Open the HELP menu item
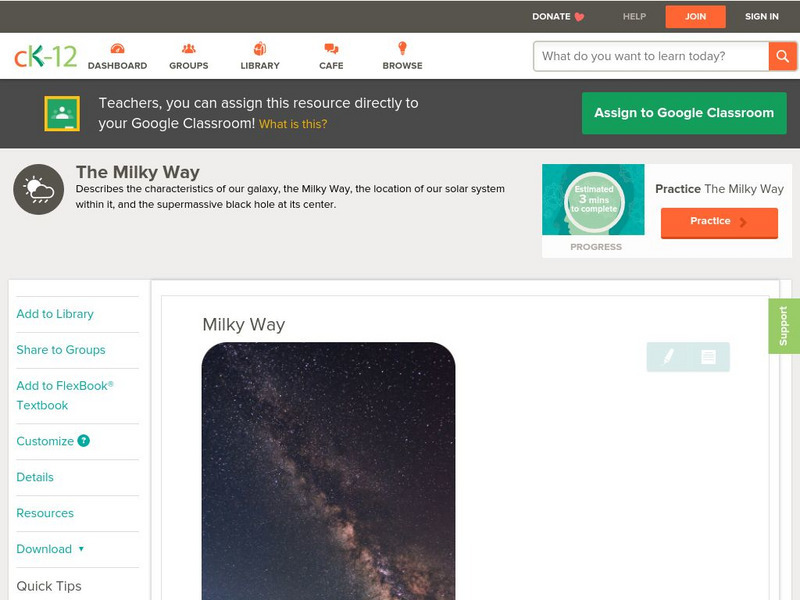 tap(634, 17)
